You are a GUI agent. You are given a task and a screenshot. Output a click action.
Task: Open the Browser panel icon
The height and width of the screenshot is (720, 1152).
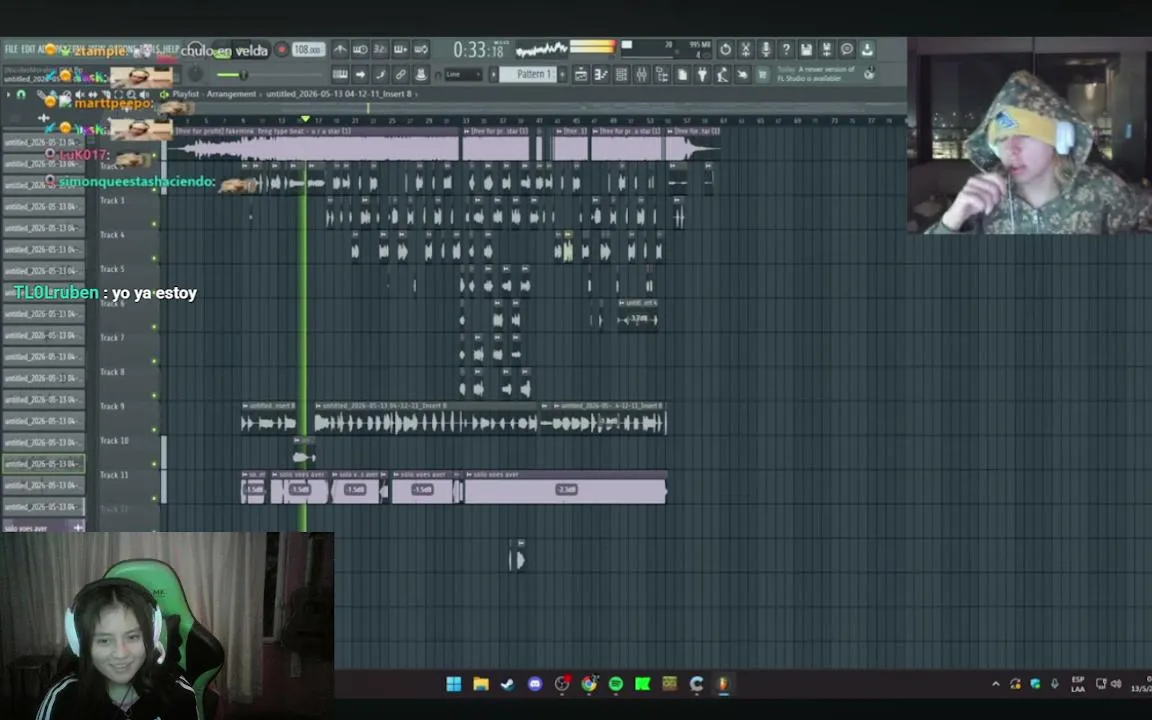662,74
